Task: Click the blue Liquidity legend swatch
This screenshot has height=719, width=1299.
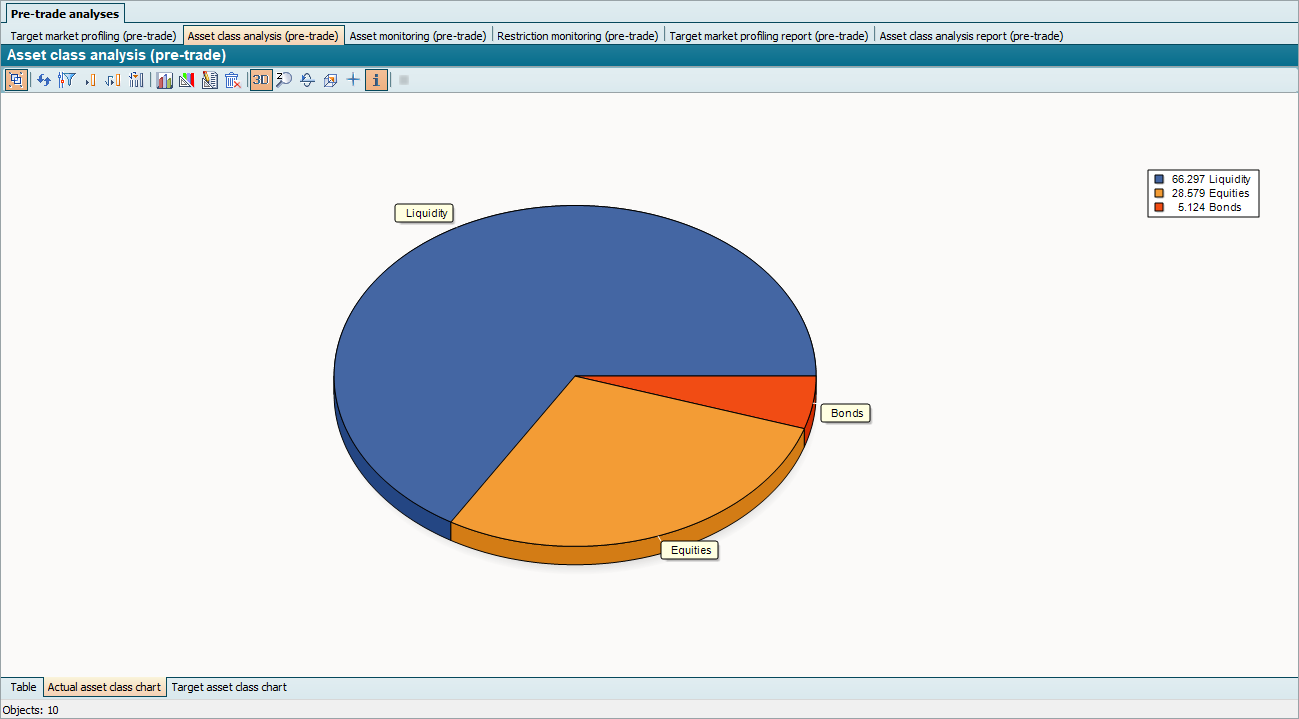Action: [1159, 180]
